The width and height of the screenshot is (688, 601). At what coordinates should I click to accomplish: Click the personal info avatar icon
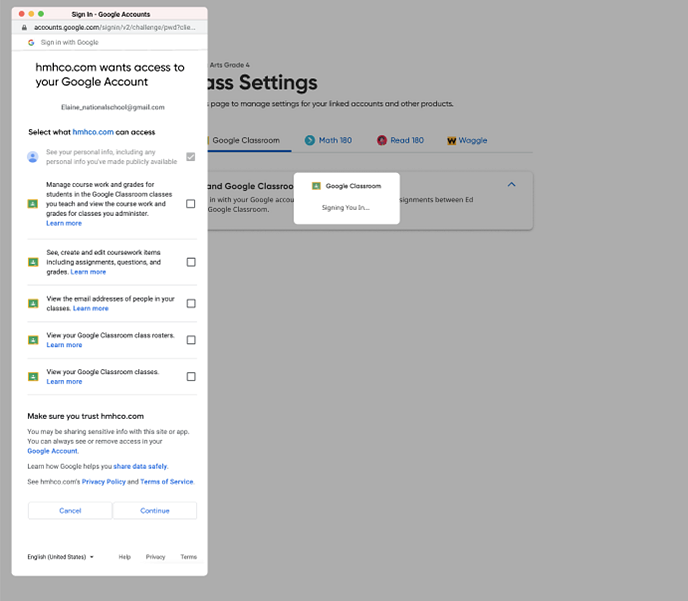pos(32,157)
